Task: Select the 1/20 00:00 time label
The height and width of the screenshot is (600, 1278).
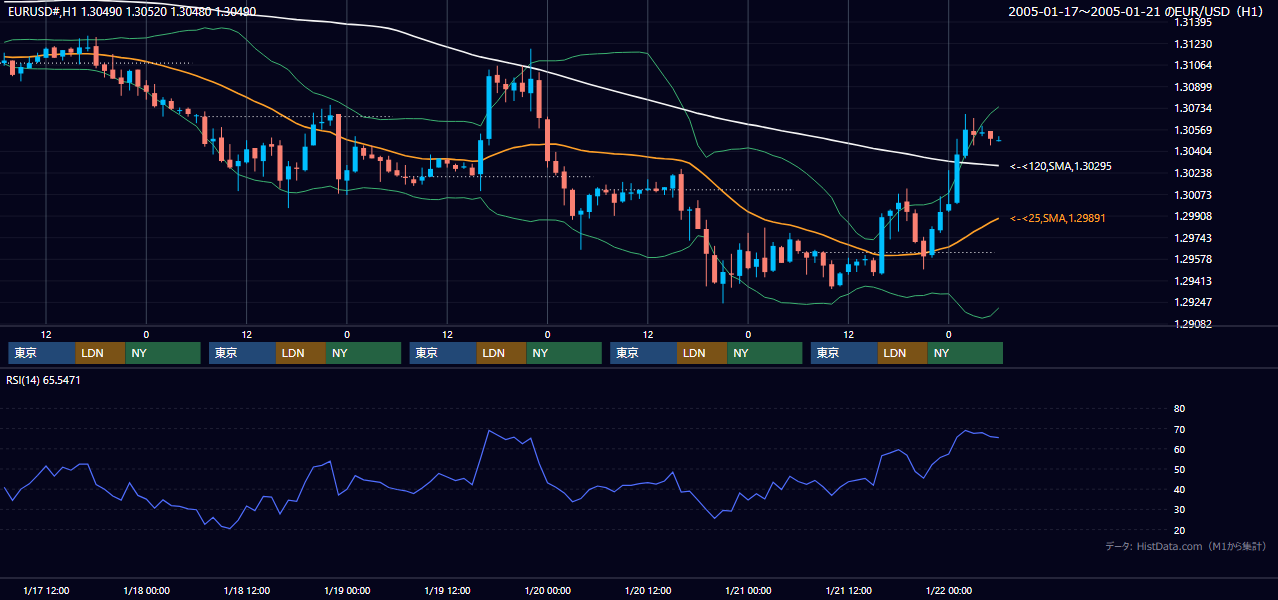Action: point(547,591)
